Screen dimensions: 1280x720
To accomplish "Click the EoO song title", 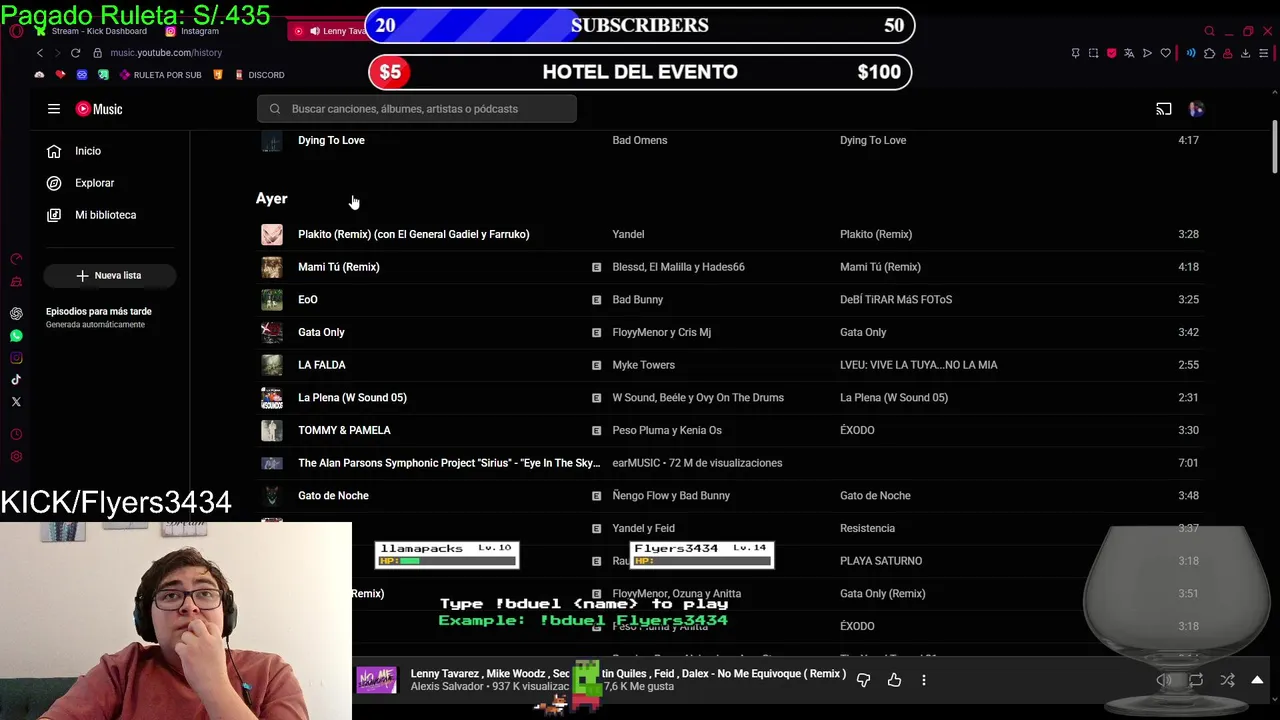I will [308, 300].
